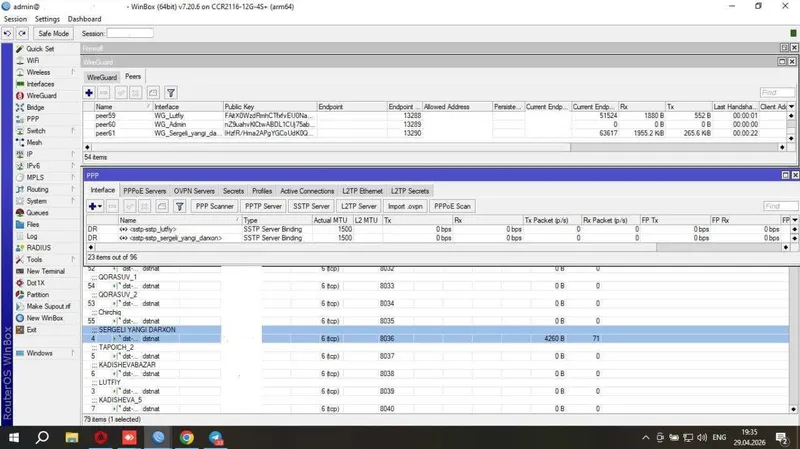Viewport: 800px width, 449px height.
Task: Expand Routing submenu in sidebar
Action: (72, 189)
